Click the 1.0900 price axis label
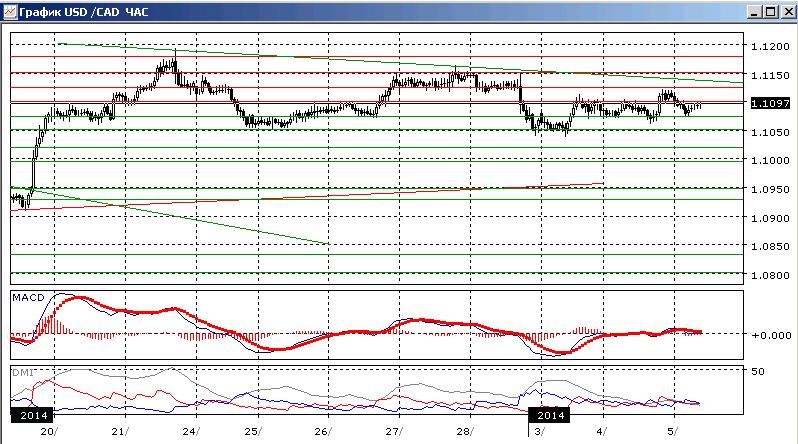Viewport: 798px width, 444px height. pos(770,218)
